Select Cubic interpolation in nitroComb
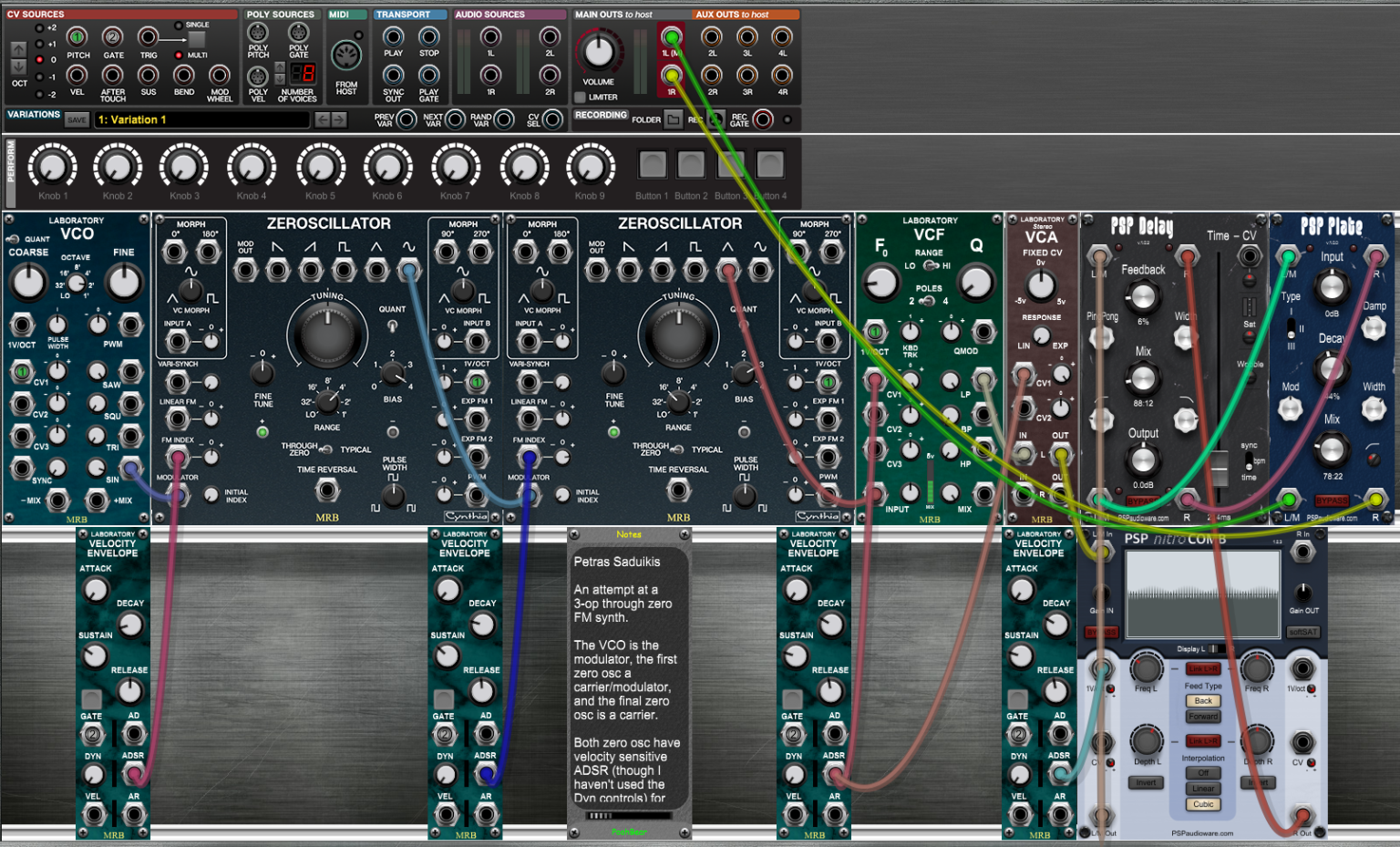The height and width of the screenshot is (847, 1400). 1203,804
